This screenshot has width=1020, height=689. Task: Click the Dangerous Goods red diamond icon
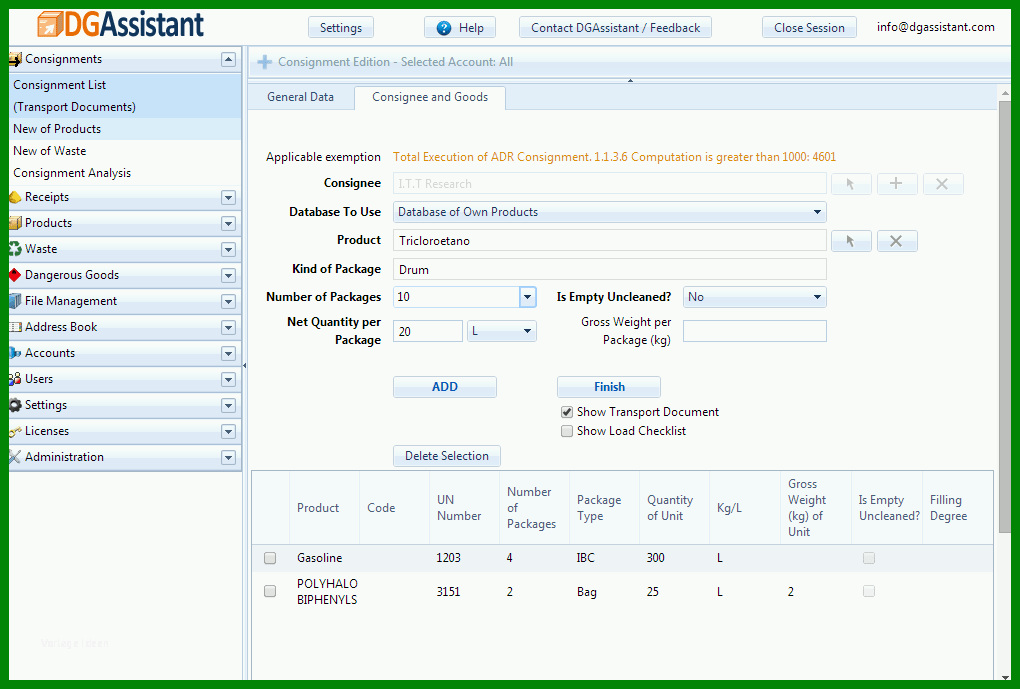(x=15, y=275)
